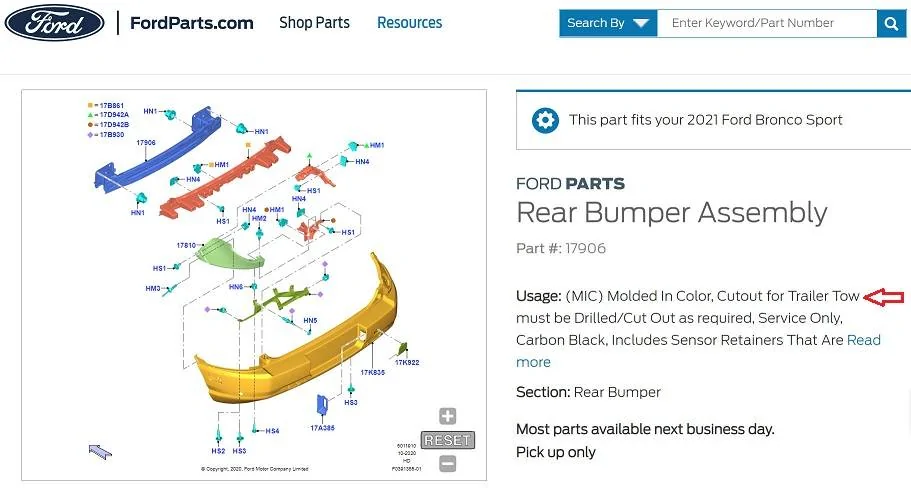
Task: Click the 17906 part label in diagram
Action: tap(146, 143)
